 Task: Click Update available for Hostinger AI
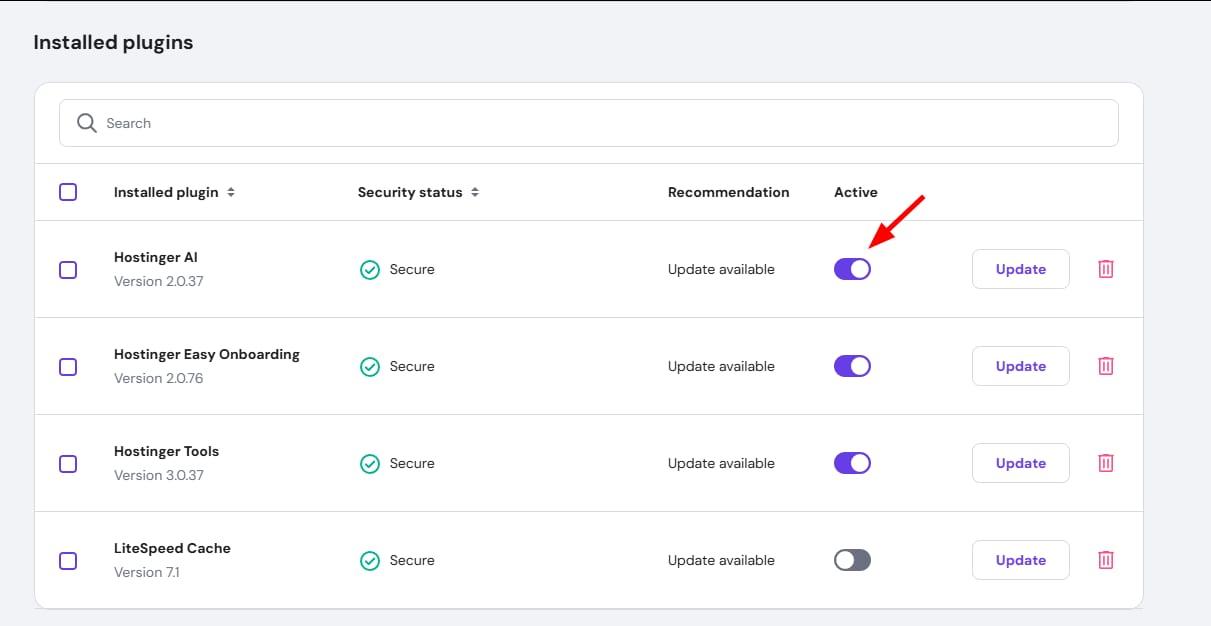click(721, 269)
